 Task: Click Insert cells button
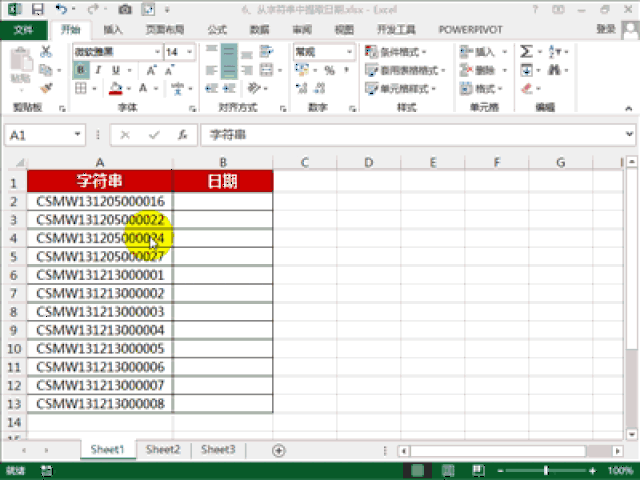pyautogui.click(x=477, y=52)
